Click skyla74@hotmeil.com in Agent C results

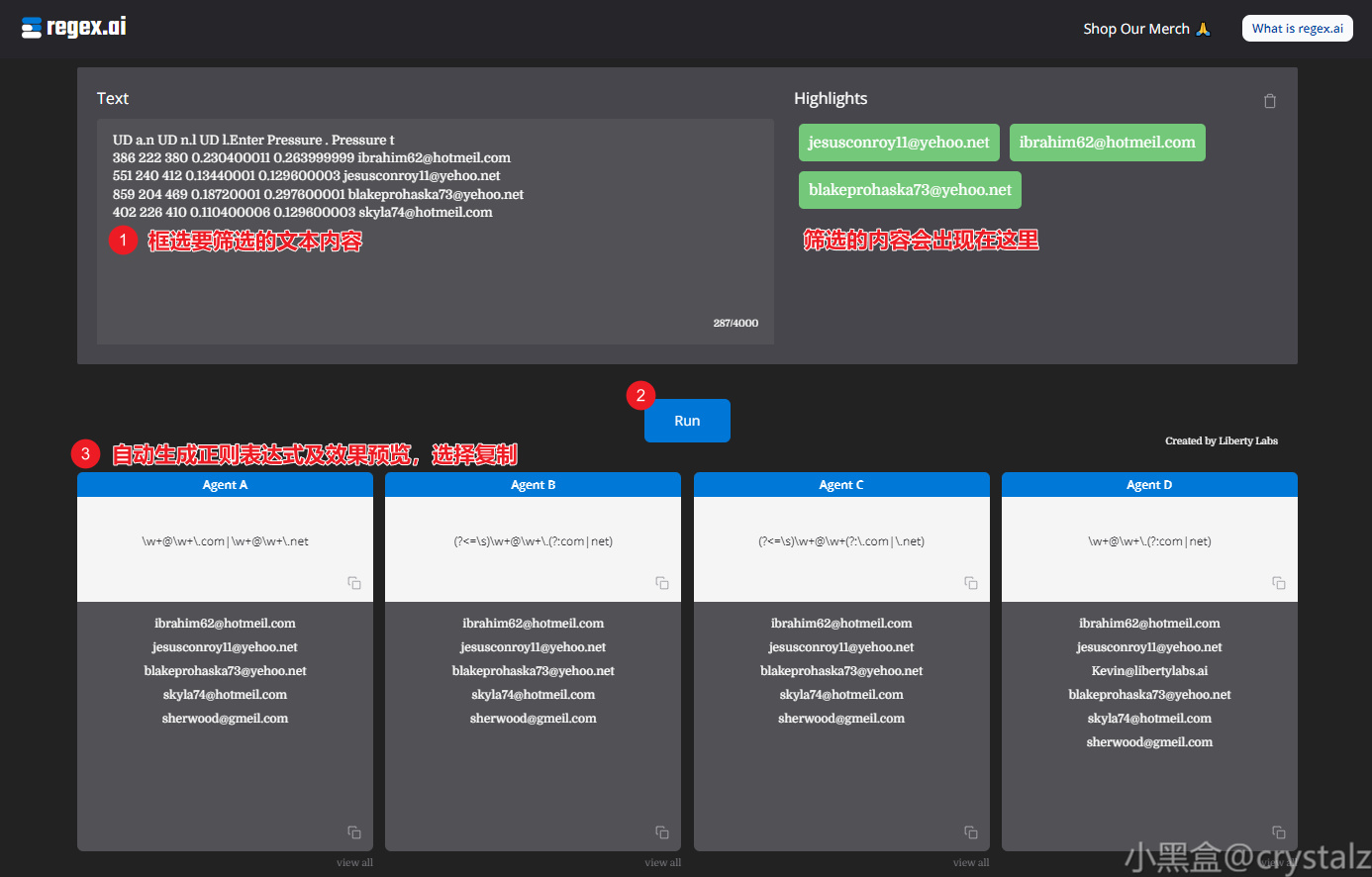coord(841,695)
